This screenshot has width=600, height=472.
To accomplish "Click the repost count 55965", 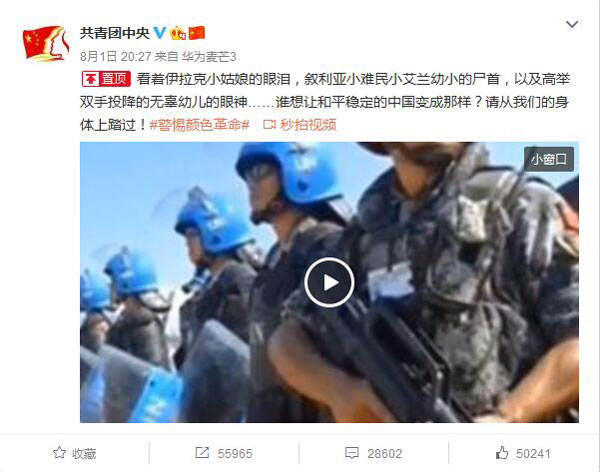I will [235, 454].
